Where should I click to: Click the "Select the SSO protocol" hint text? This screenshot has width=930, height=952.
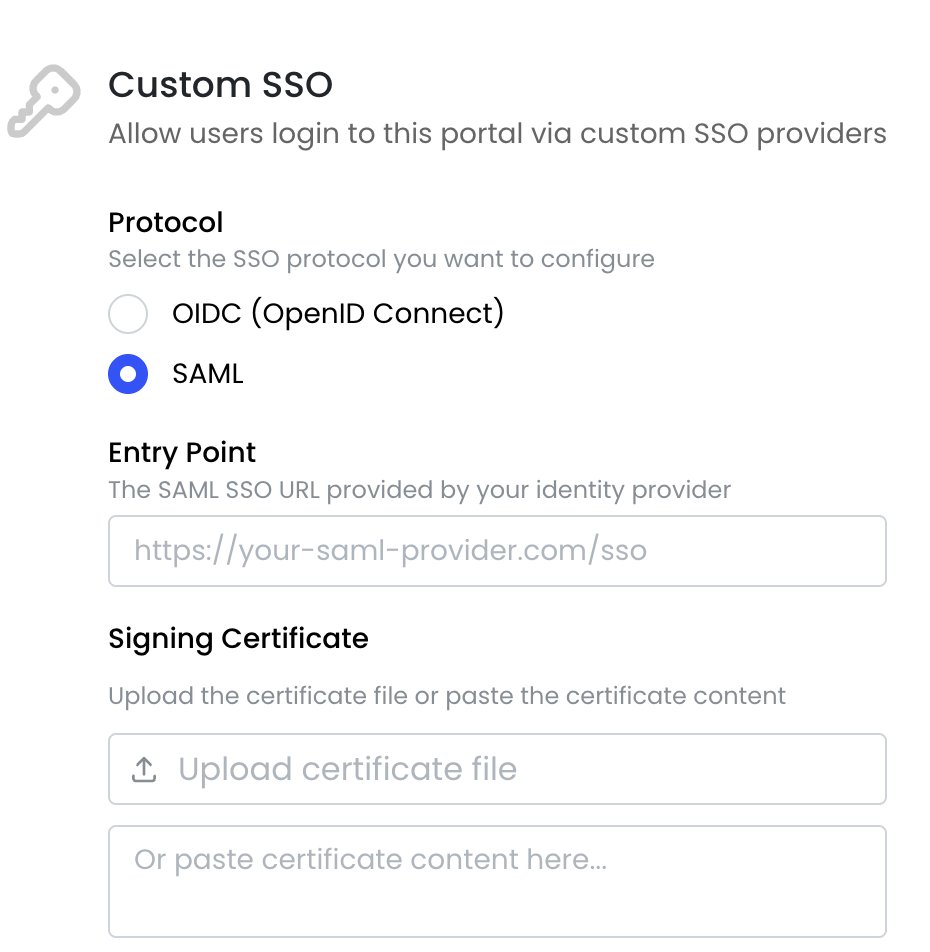point(381,260)
